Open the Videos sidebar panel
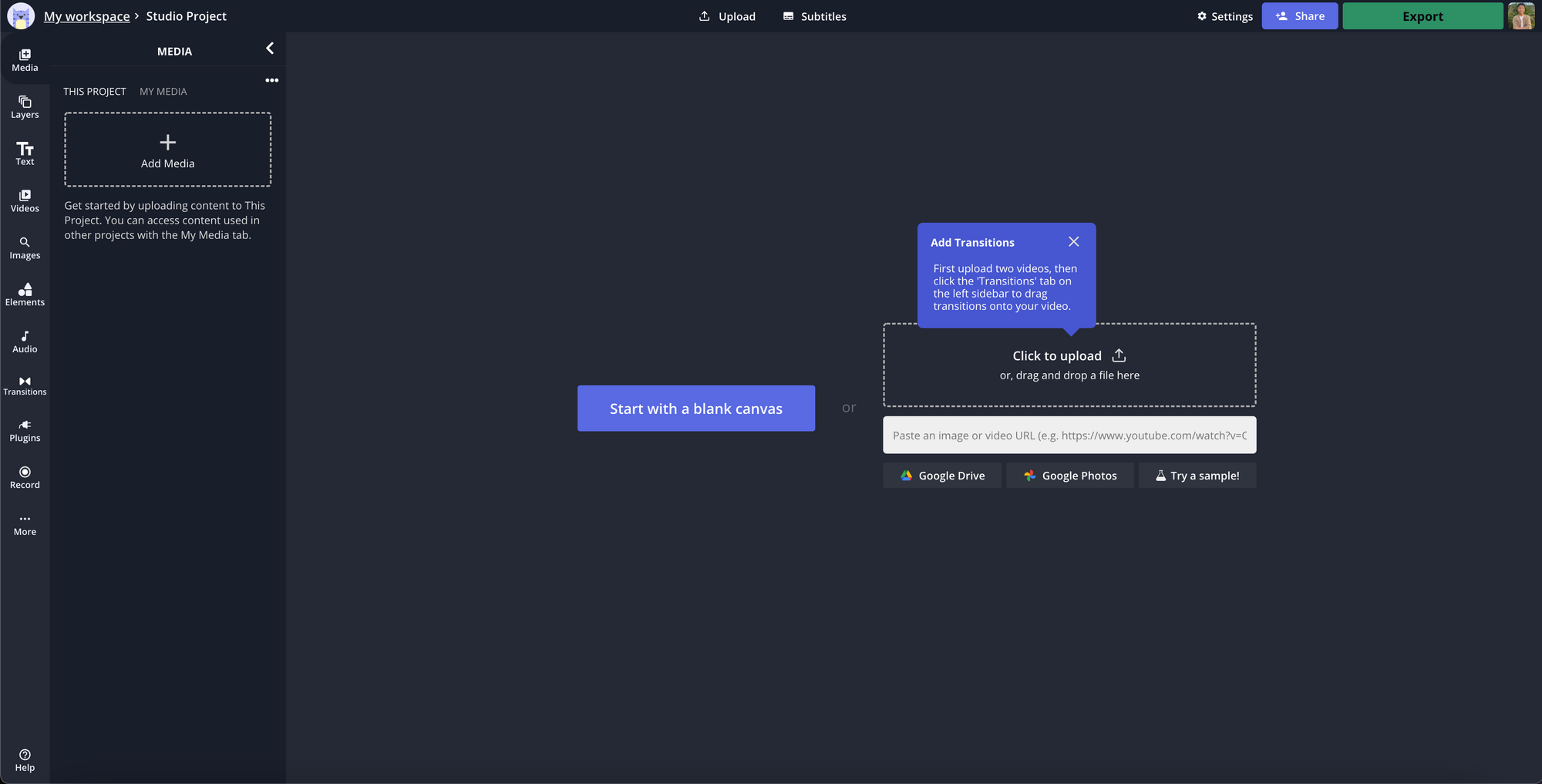Image resolution: width=1542 pixels, height=784 pixels. 25,200
